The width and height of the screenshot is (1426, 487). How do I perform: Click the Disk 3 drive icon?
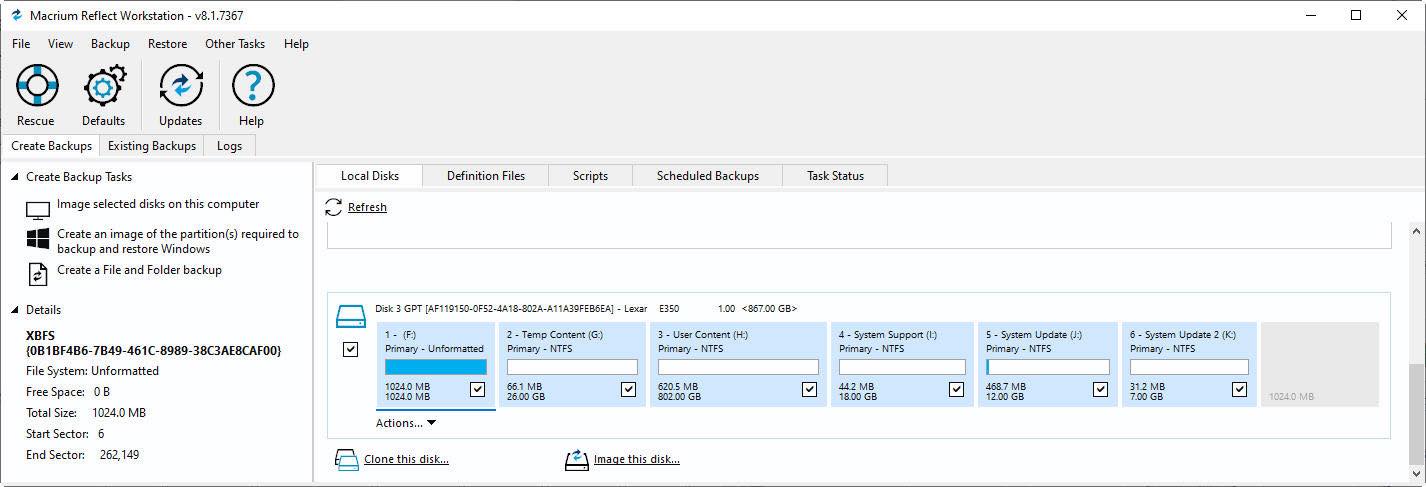pos(351,317)
